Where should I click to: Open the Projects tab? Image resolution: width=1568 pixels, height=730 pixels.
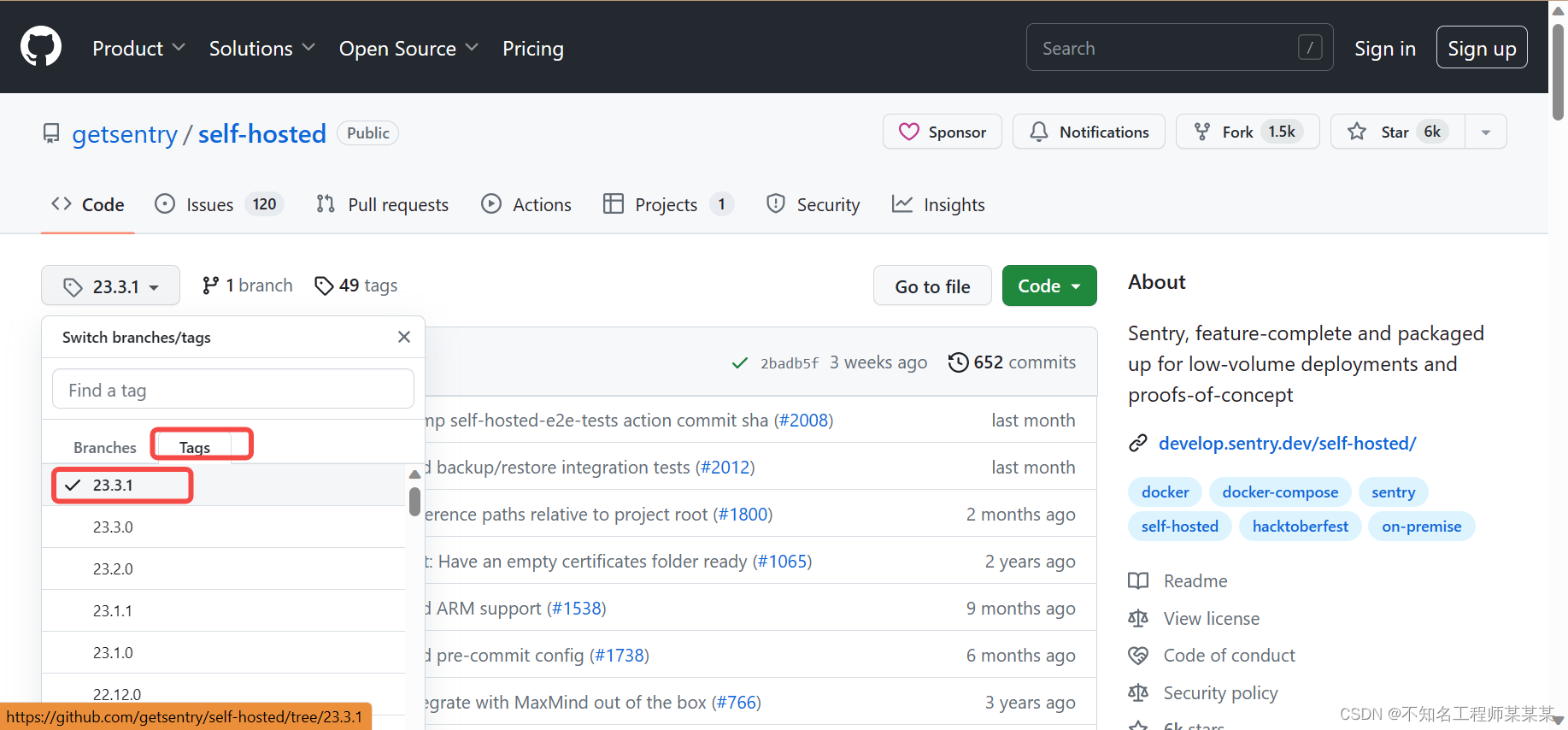(667, 204)
